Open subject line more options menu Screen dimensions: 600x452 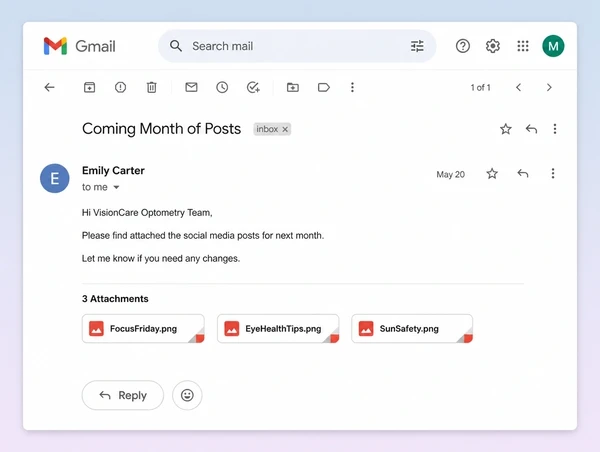click(x=555, y=129)
